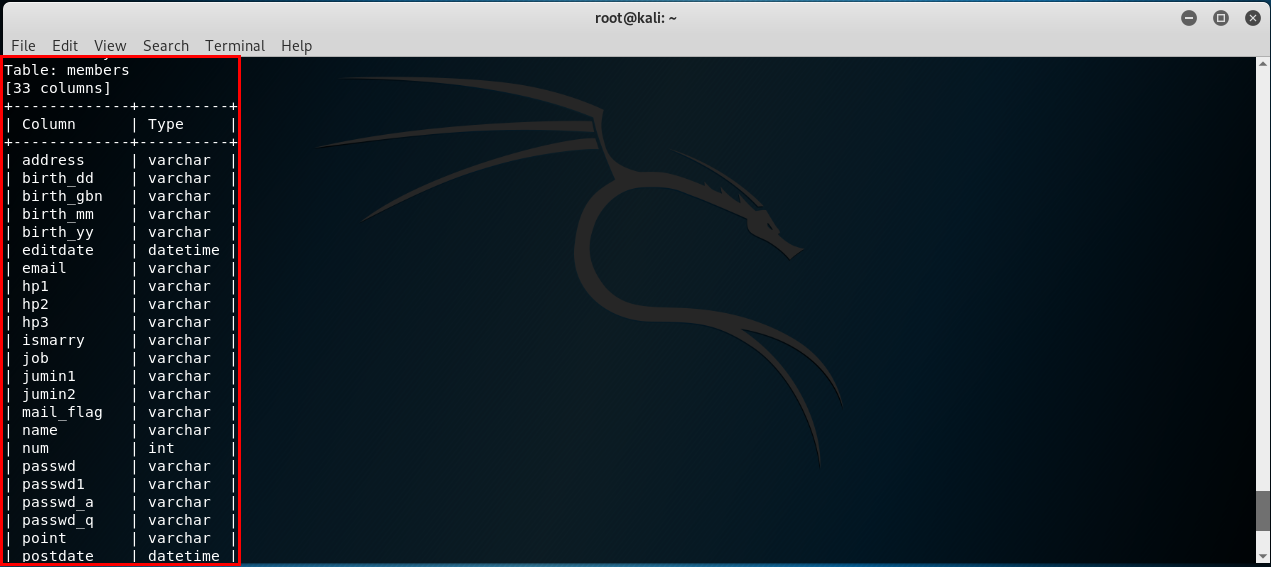Click the 'passwd_q' column name

click(58, 520)
